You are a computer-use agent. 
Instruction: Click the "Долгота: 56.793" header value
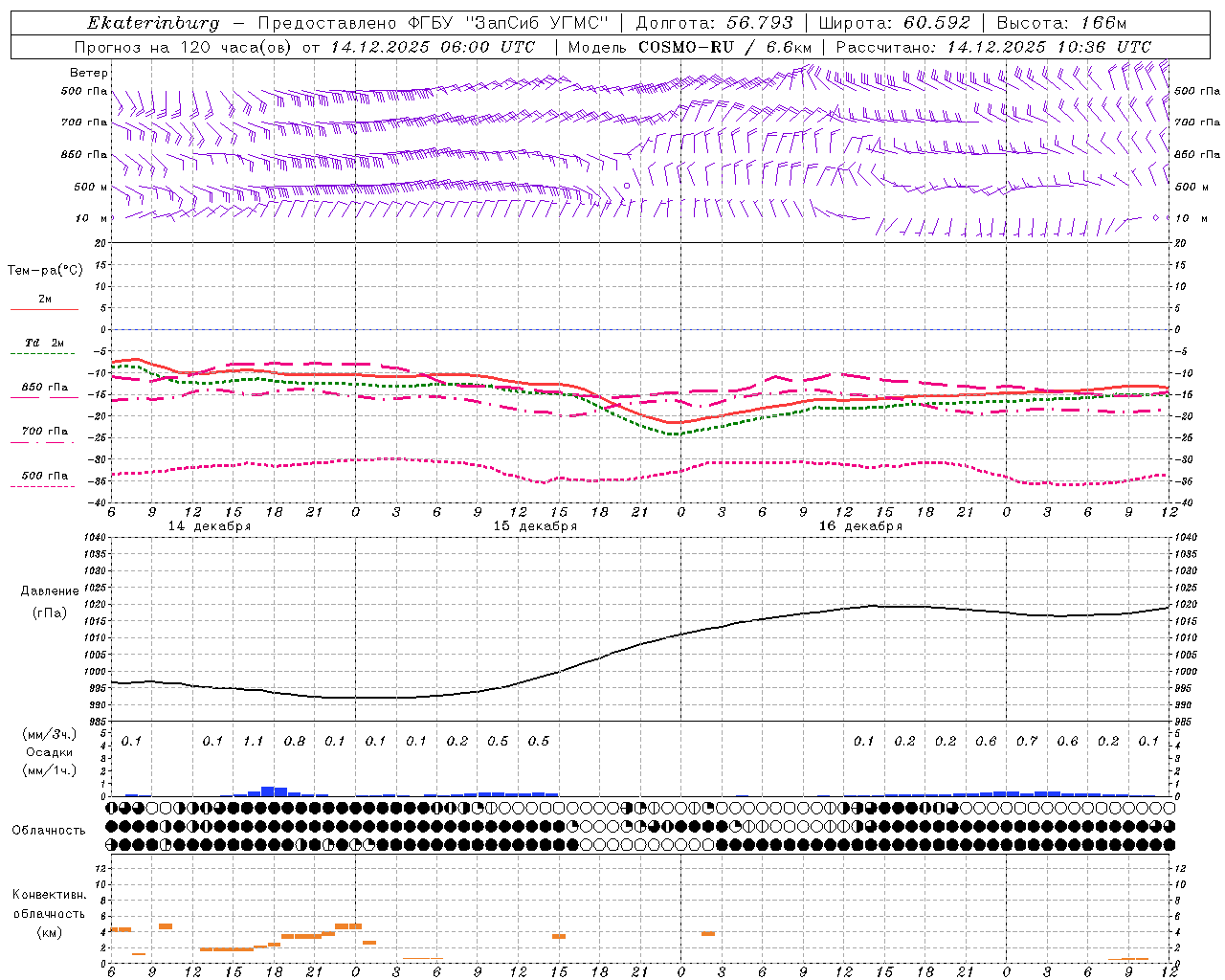[714, 23]
